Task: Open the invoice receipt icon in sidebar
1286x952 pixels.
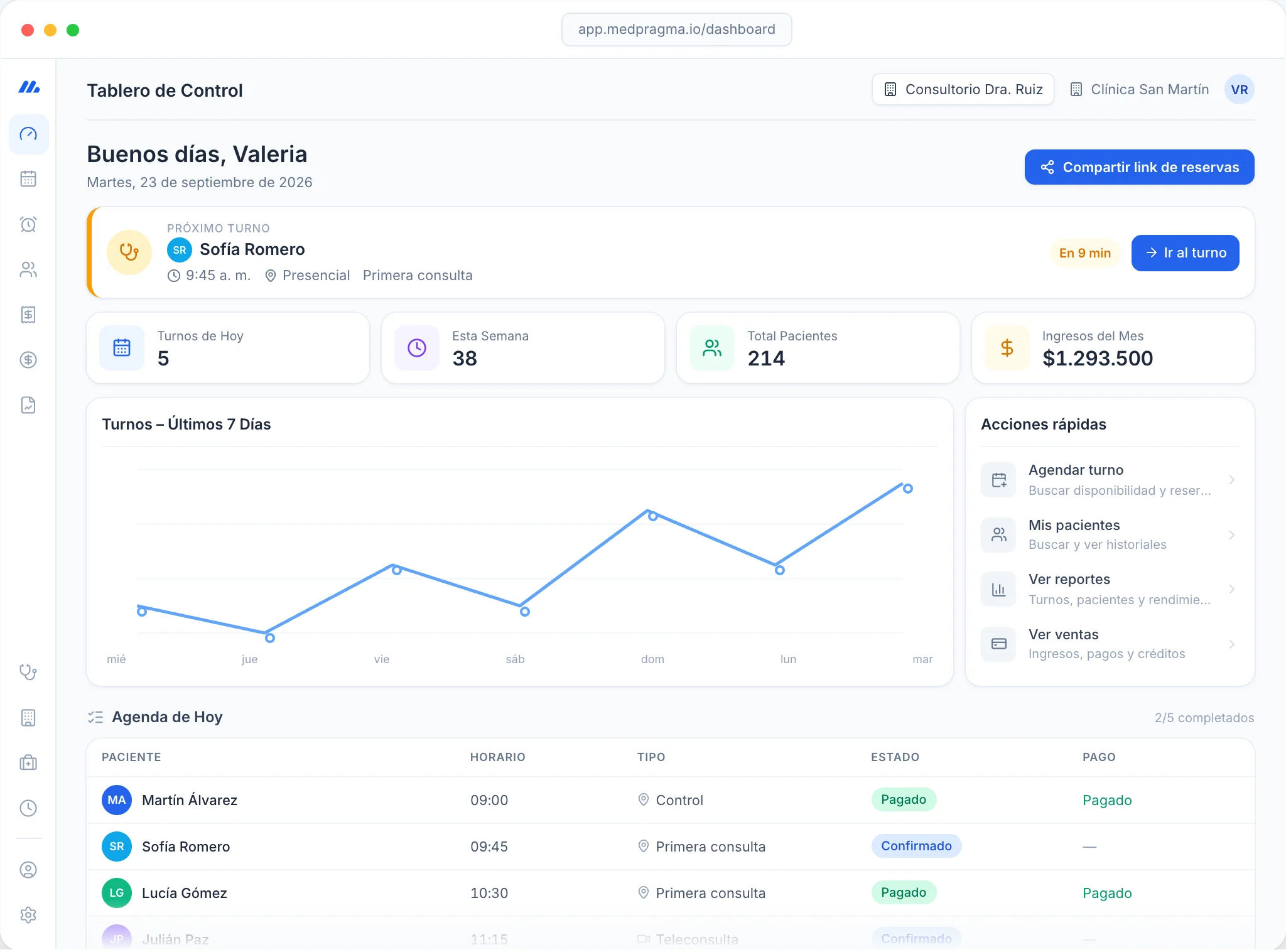Action: click(x=28, y=315)
